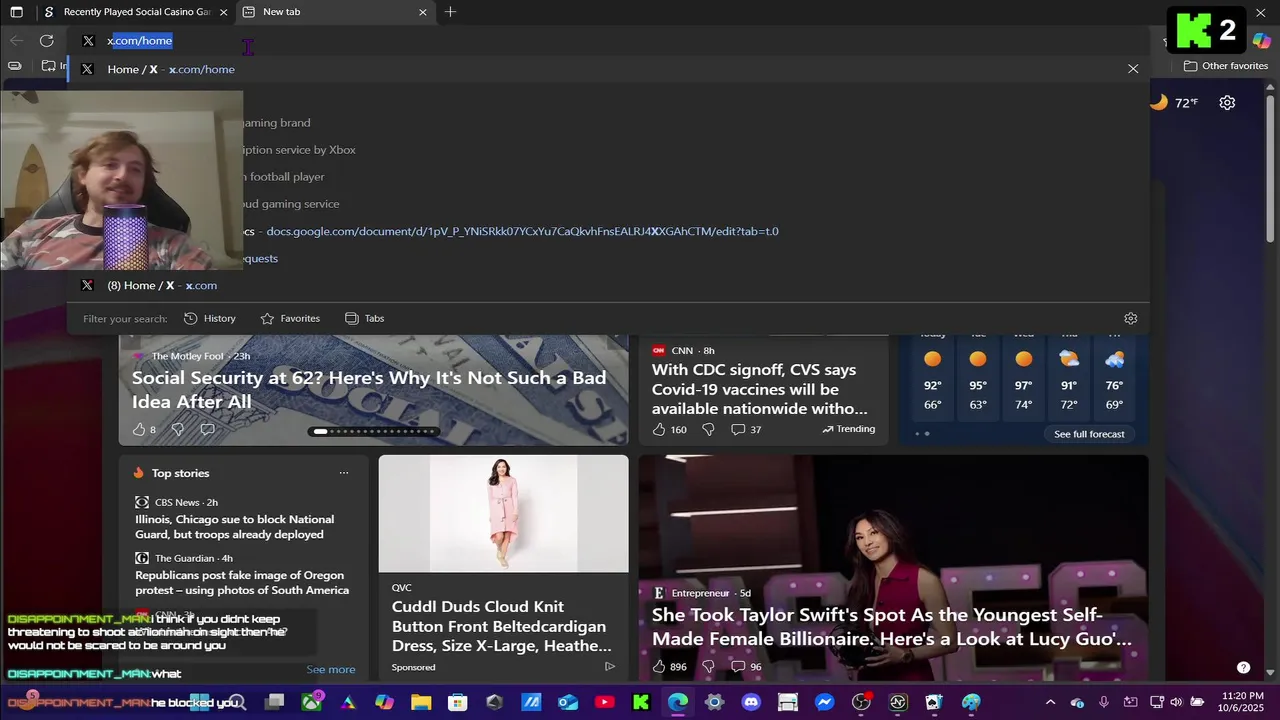Open the 37 comments on CNN article
This screenshot has width=1280, height=720.
pyautogui.click(x=746, y=429)
